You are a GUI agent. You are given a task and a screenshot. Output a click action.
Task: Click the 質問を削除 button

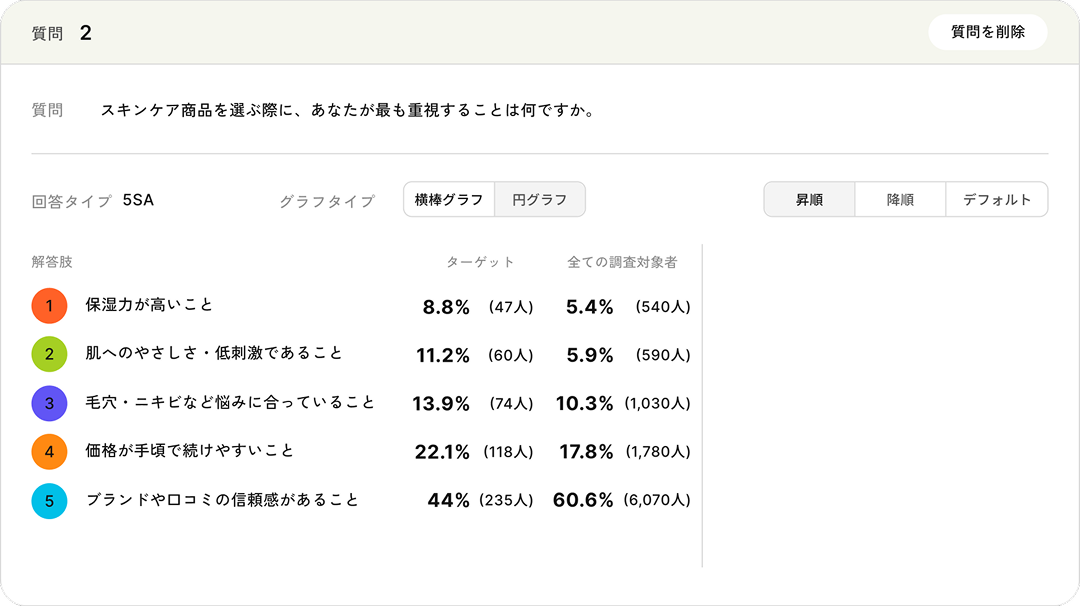(x=988, y=32)
